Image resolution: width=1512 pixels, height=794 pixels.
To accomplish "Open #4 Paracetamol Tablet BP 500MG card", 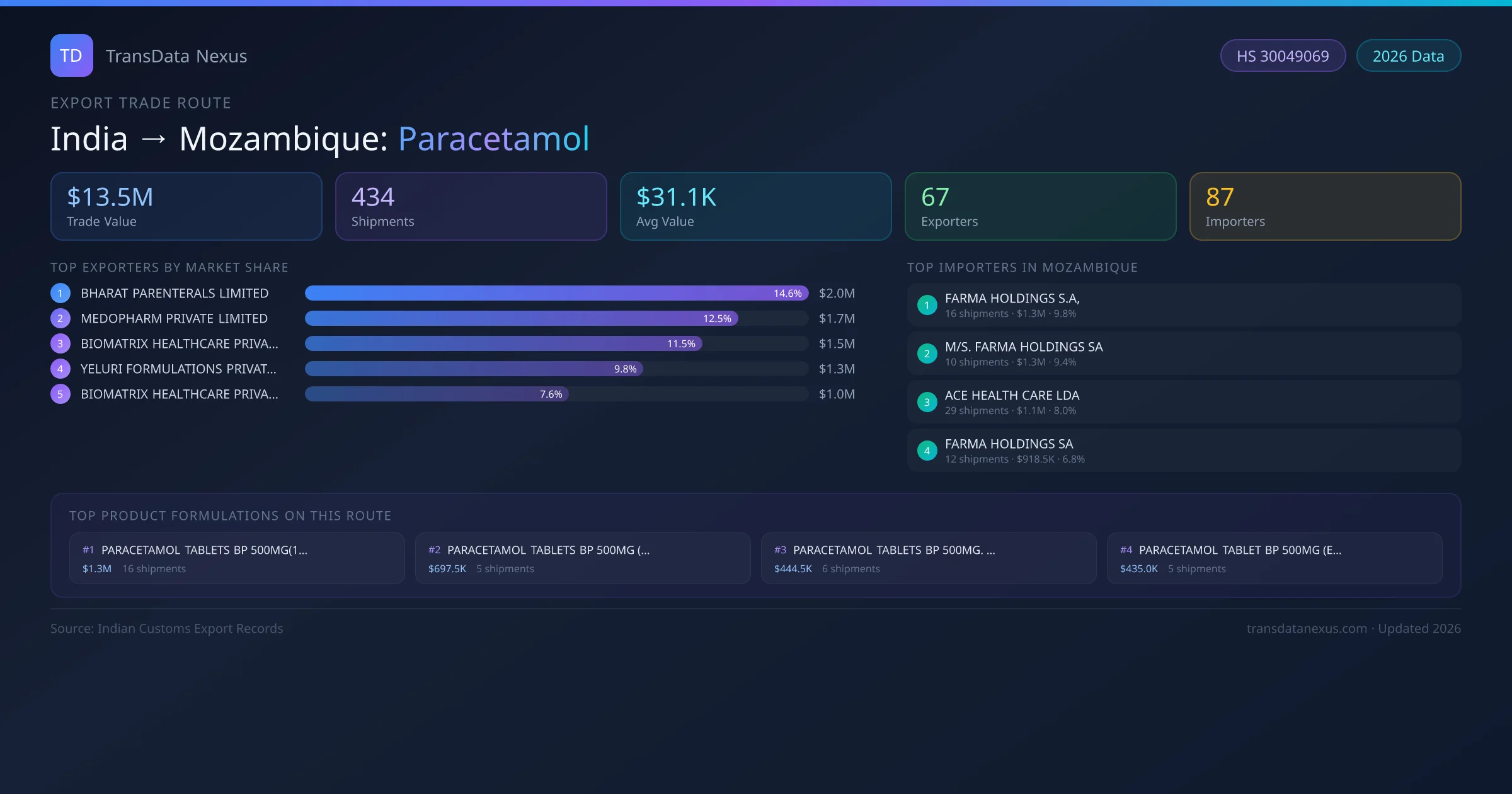I will (x=1274, y=558).
